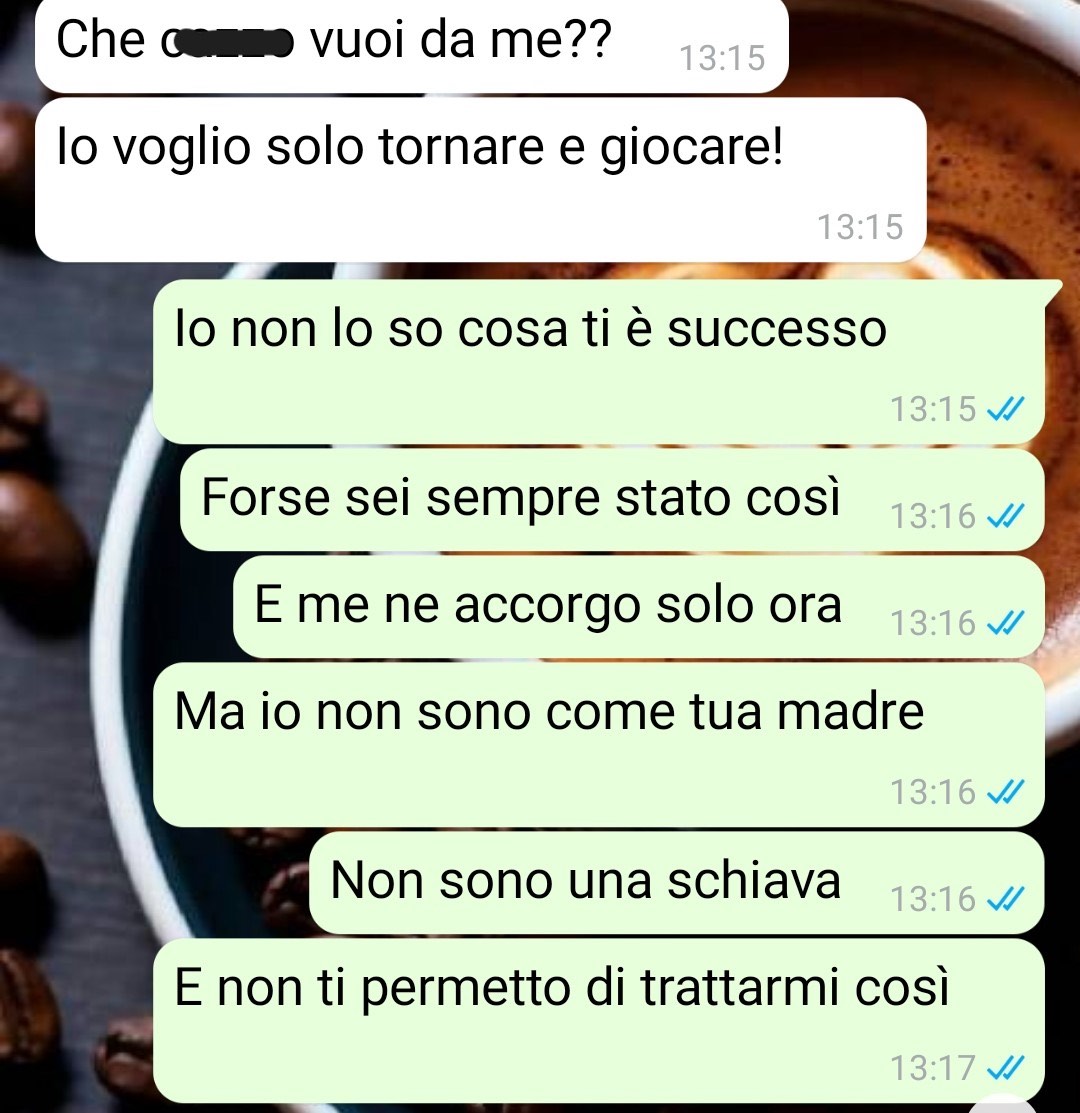
Task: Tap the 13:17 timestamp on the last message
Action: pos(933,1068)
